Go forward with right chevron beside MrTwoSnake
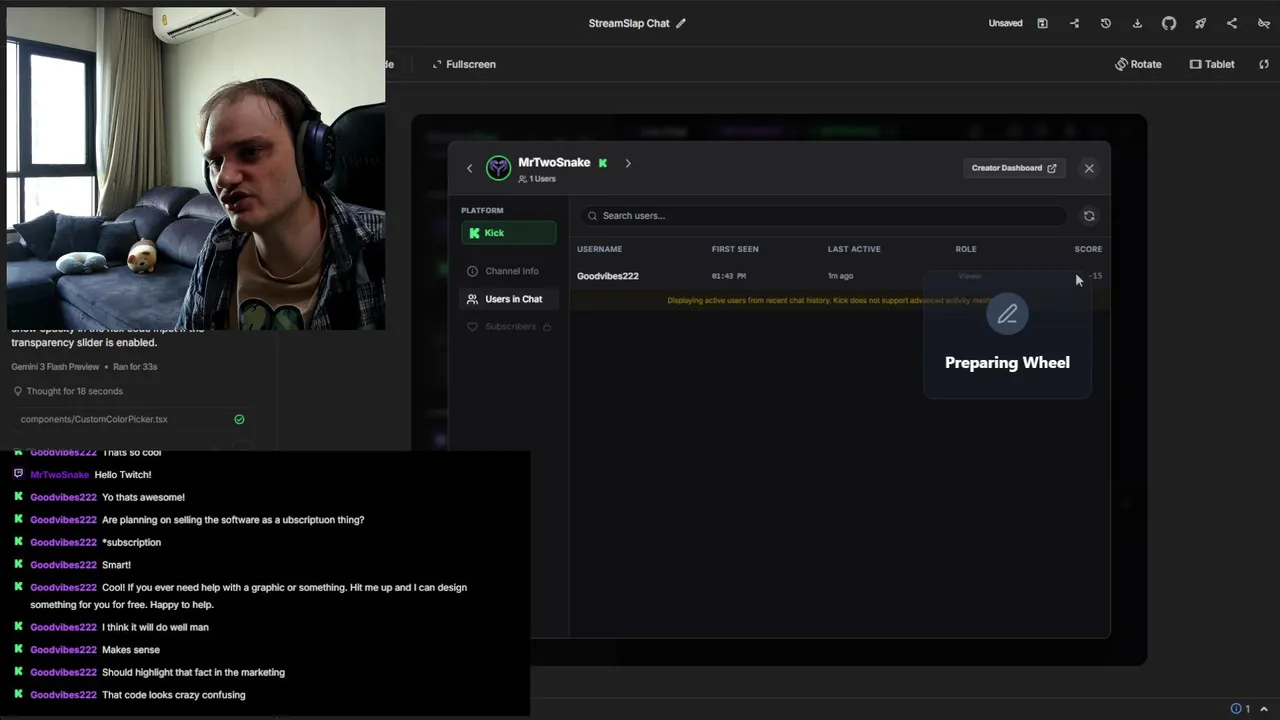The width and height of the screenshot is (1280, 720). click(628, 163)
